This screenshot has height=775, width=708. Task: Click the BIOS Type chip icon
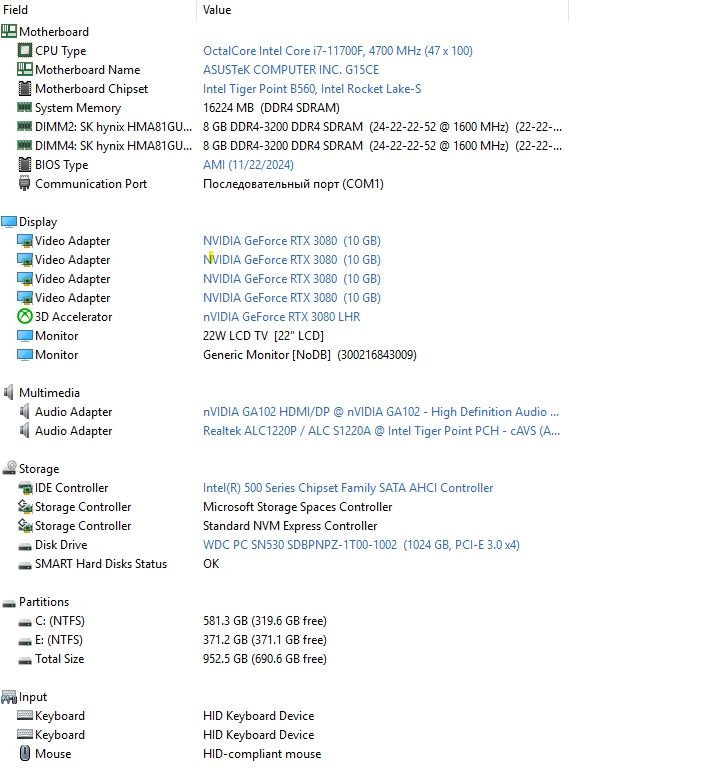click(x=25, y=165)
